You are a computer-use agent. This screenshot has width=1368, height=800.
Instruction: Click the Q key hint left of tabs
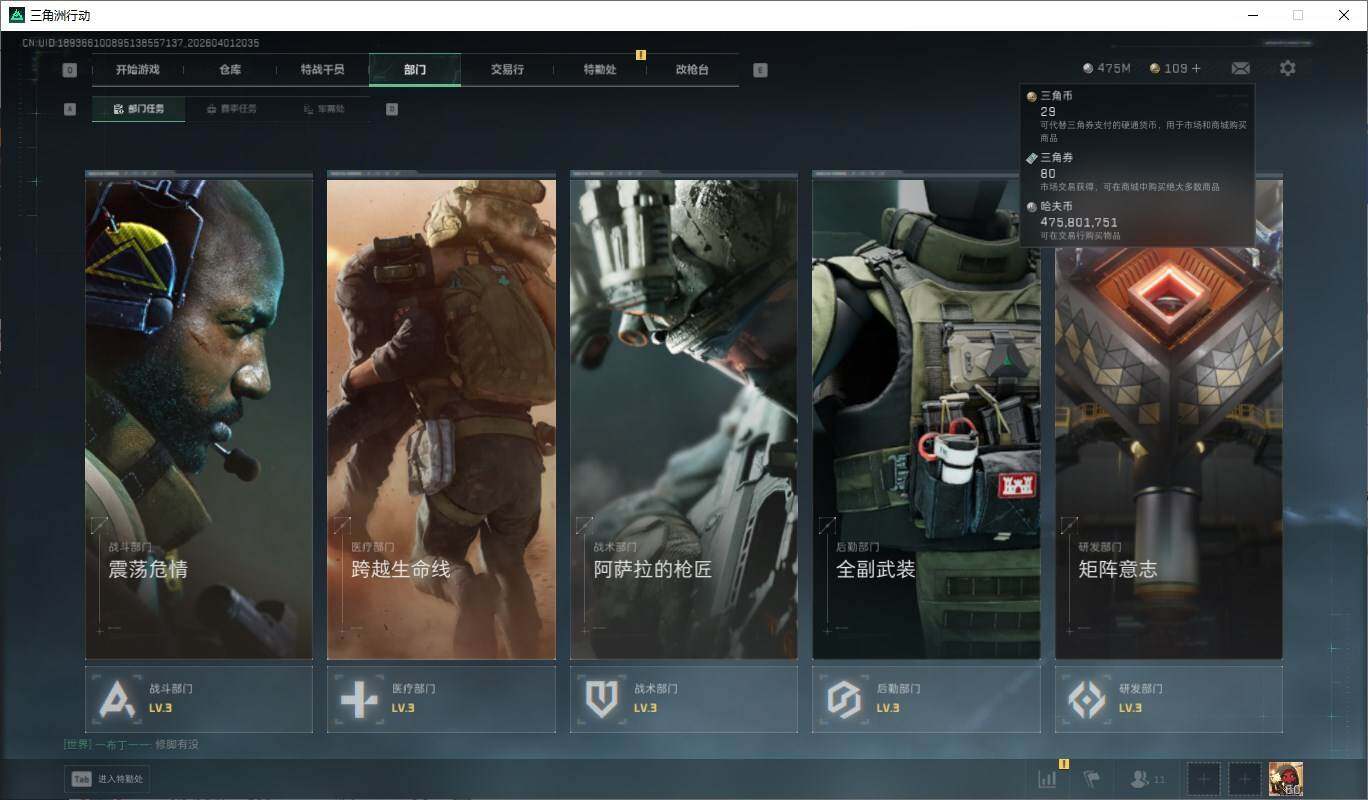click(69, 70)
